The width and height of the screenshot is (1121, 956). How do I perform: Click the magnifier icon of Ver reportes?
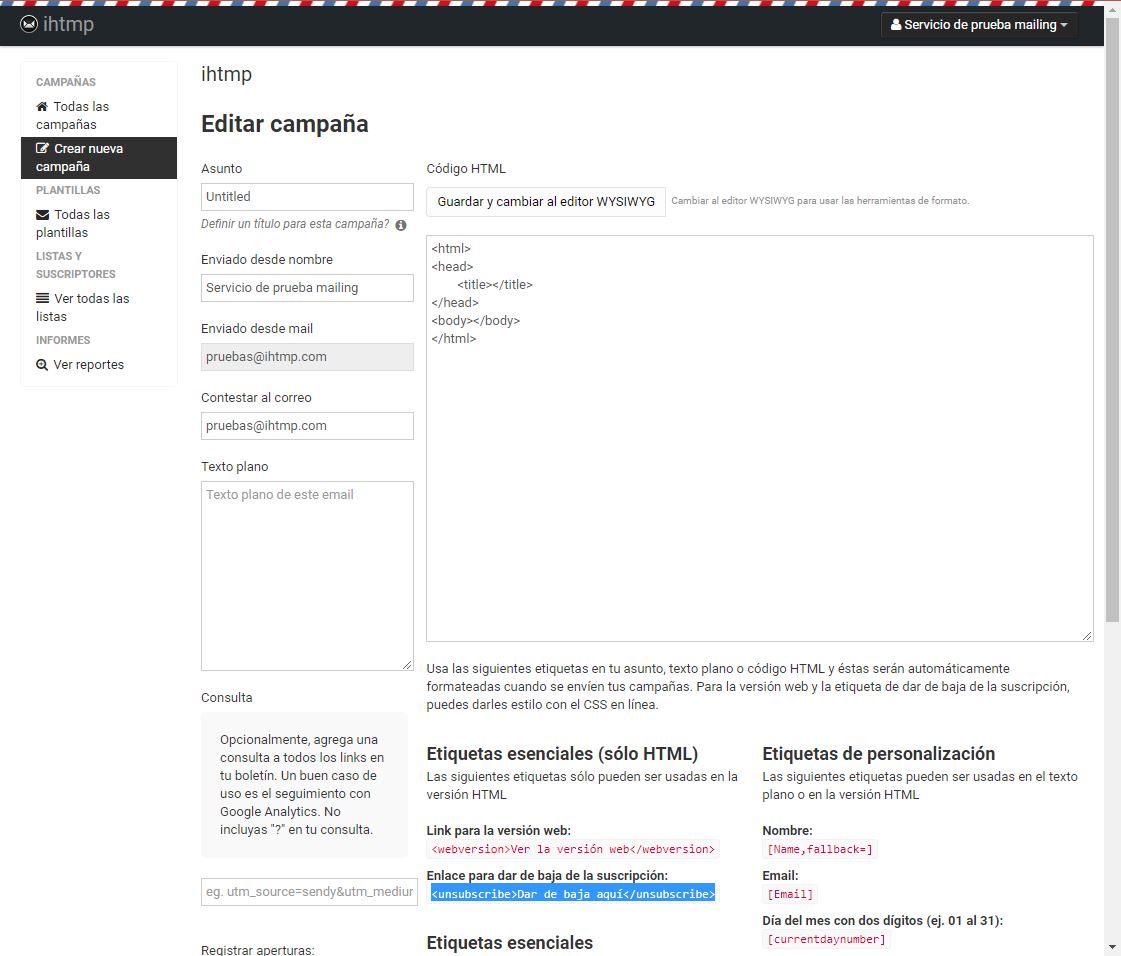(x=42, y=365)
